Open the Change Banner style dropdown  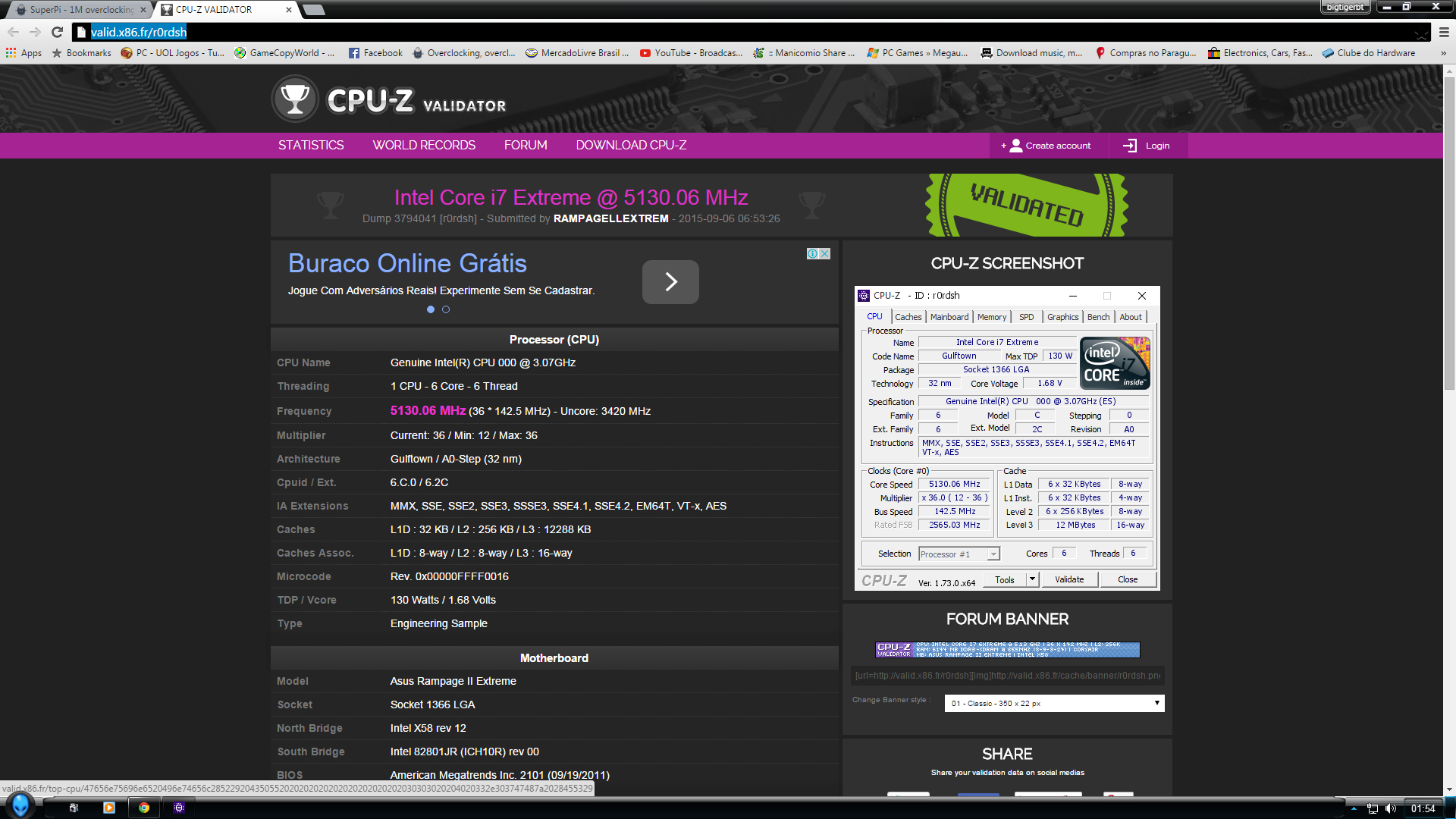coord(1054,703)
